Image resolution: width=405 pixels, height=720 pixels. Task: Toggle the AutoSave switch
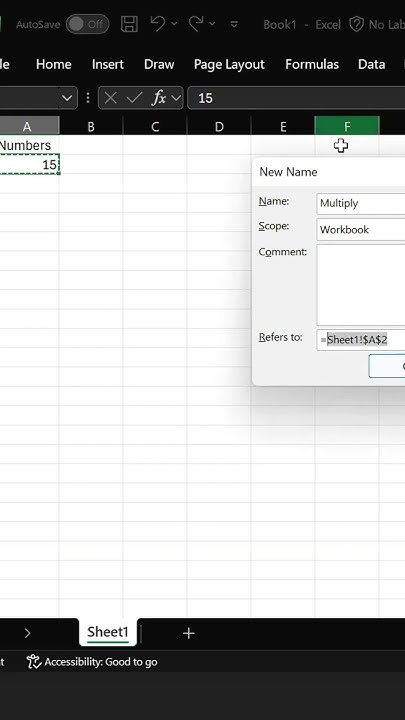[87, 24]
